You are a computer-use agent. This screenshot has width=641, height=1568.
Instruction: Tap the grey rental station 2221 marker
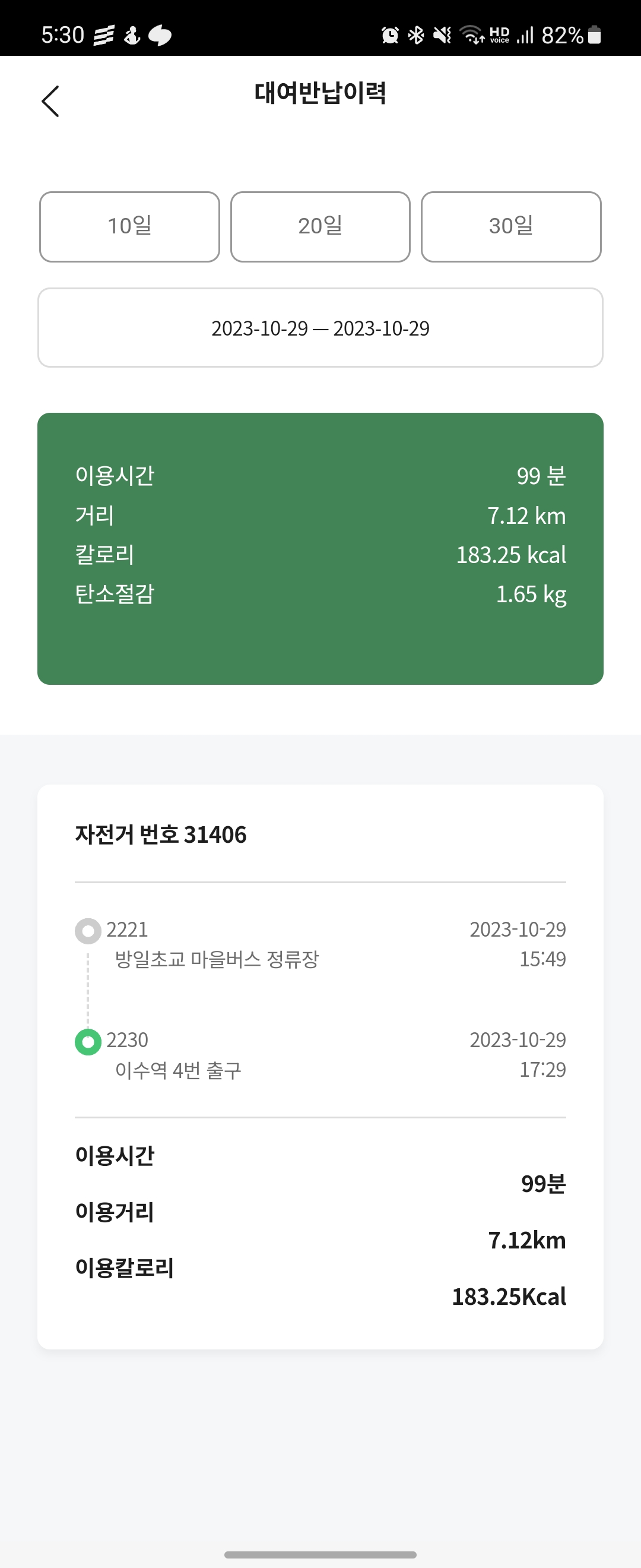coord(88,931)
